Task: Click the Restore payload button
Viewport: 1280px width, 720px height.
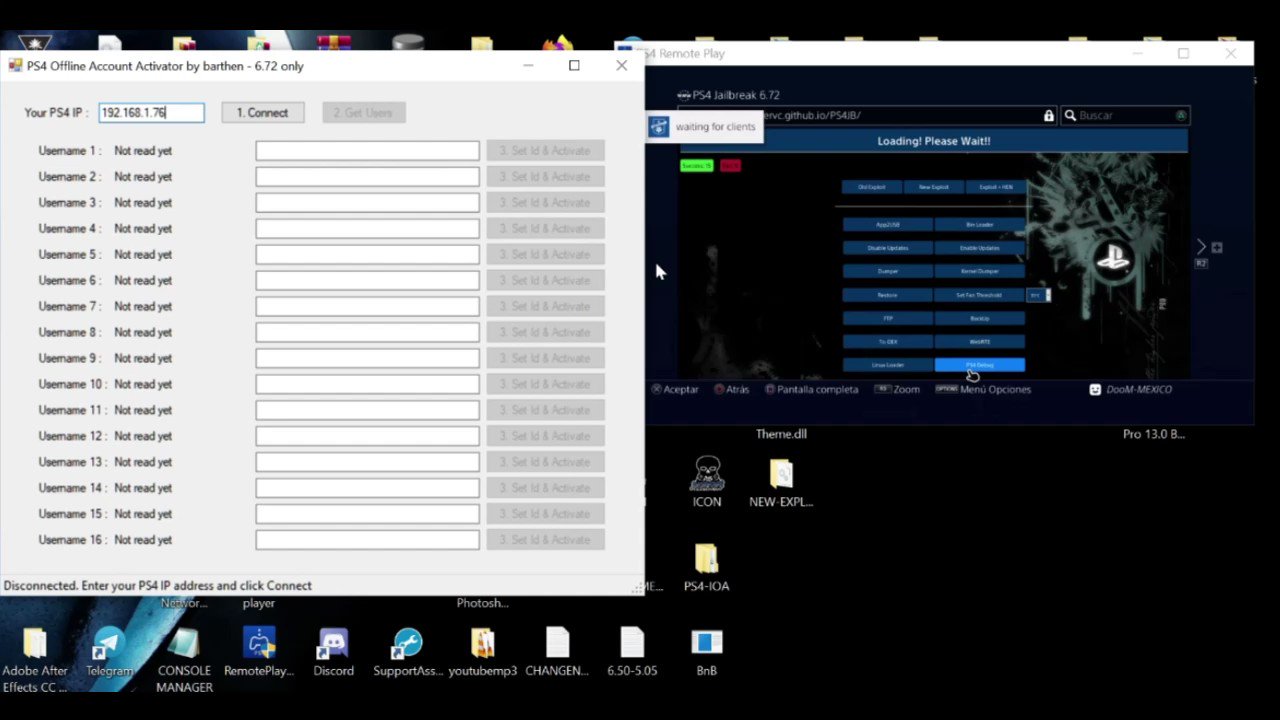Action: [887, 295]
